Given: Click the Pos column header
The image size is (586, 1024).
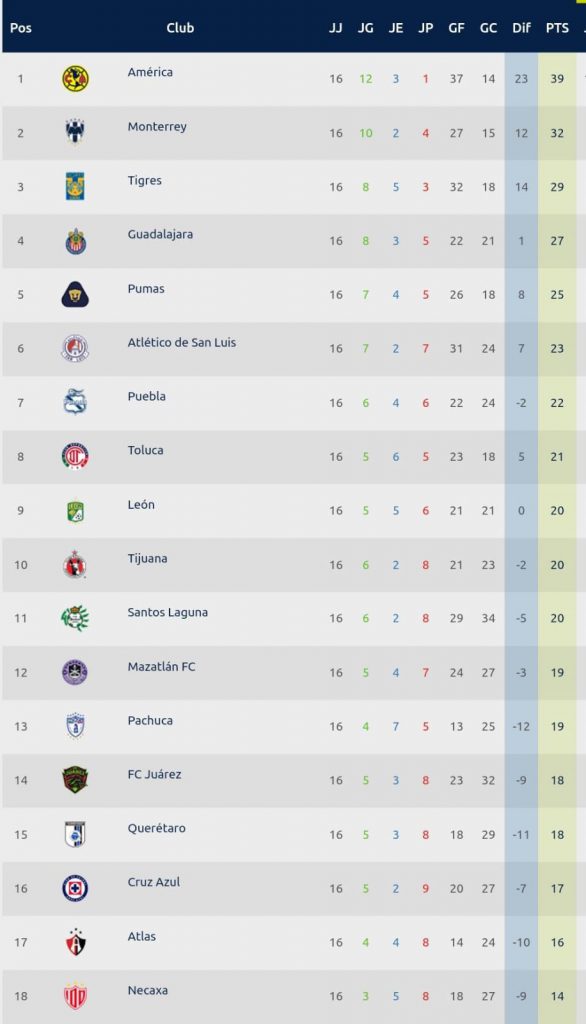Looking at the screenshot, I should tap(21, 28).
